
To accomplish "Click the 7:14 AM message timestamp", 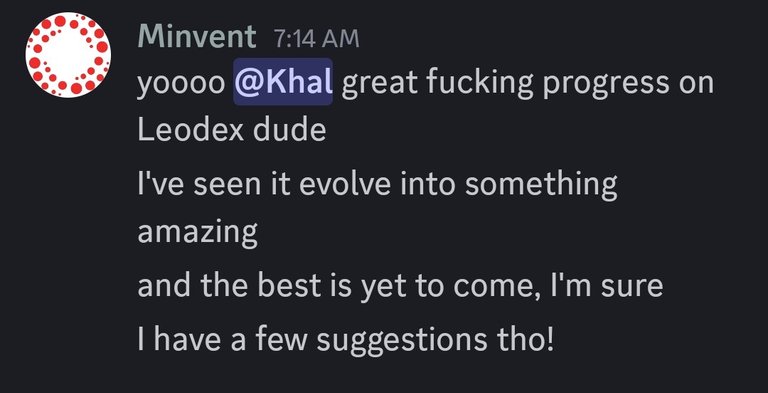I will 317,38.
